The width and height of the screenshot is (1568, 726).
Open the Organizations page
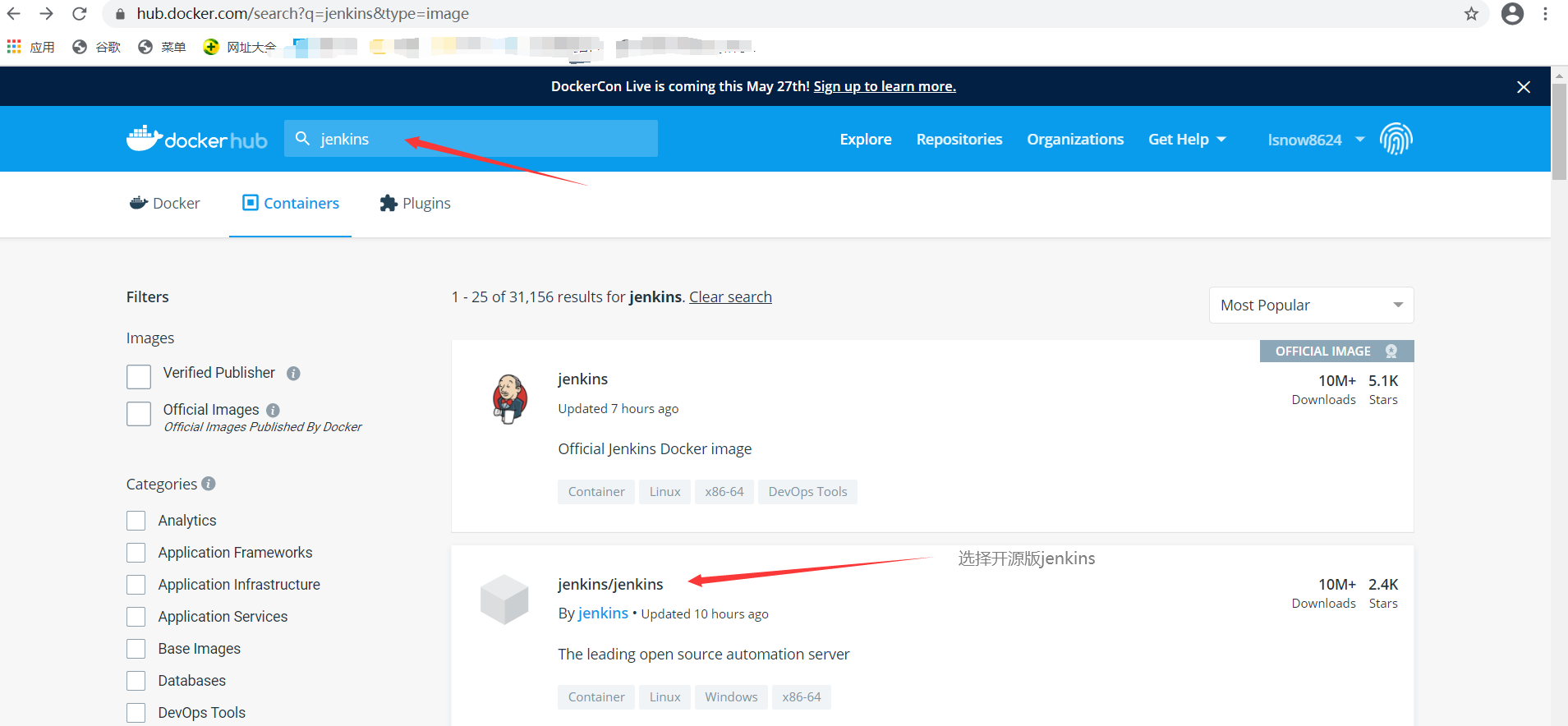pos(1075,139)
